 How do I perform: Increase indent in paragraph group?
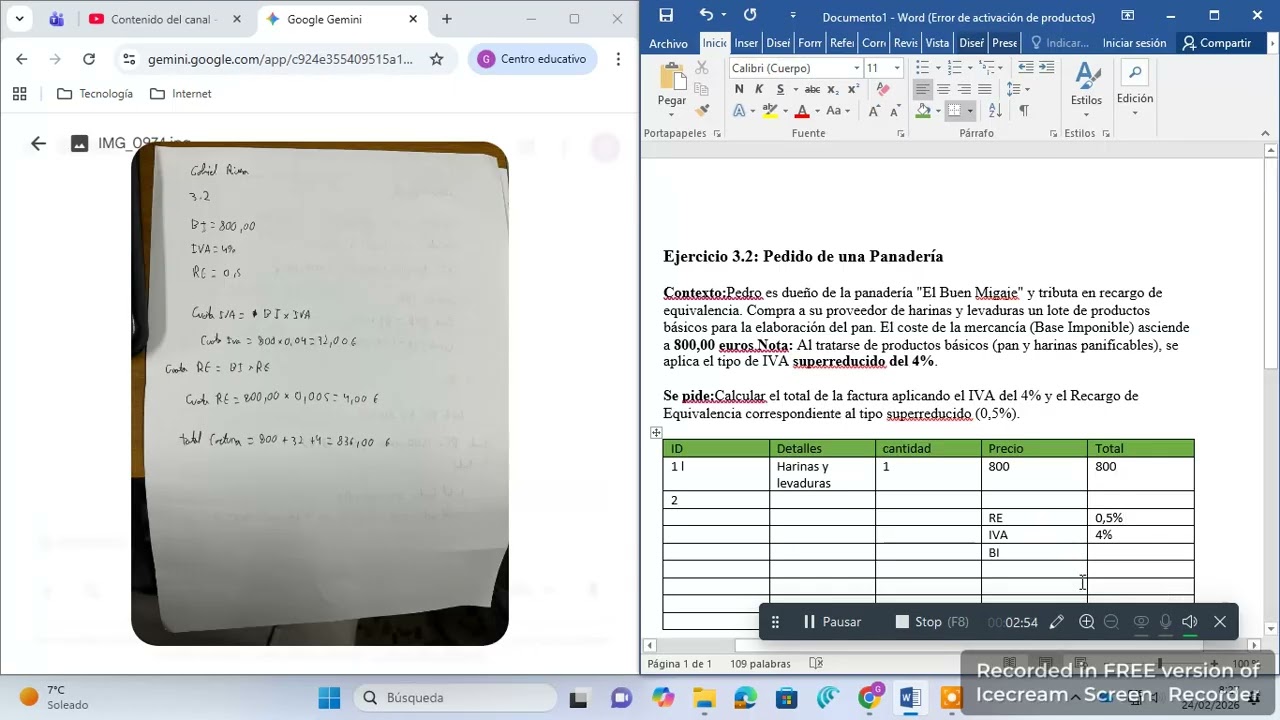click(x=1046, y=67)
